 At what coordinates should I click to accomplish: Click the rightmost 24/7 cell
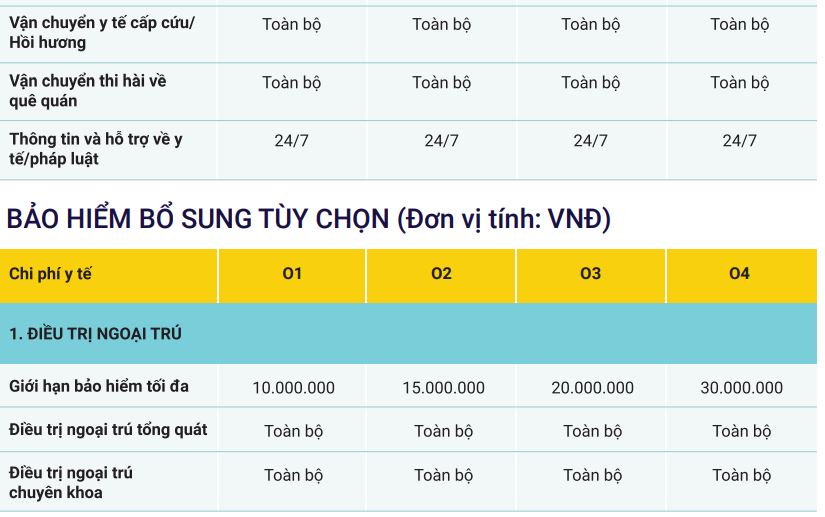click(x=739, y=141)
